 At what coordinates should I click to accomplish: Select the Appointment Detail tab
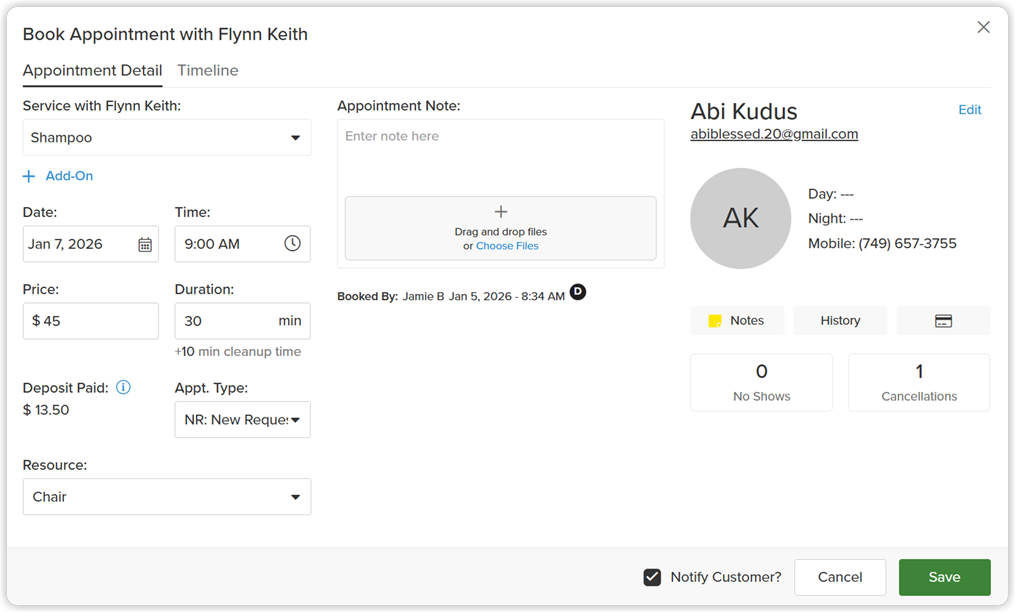coord(93,71)
